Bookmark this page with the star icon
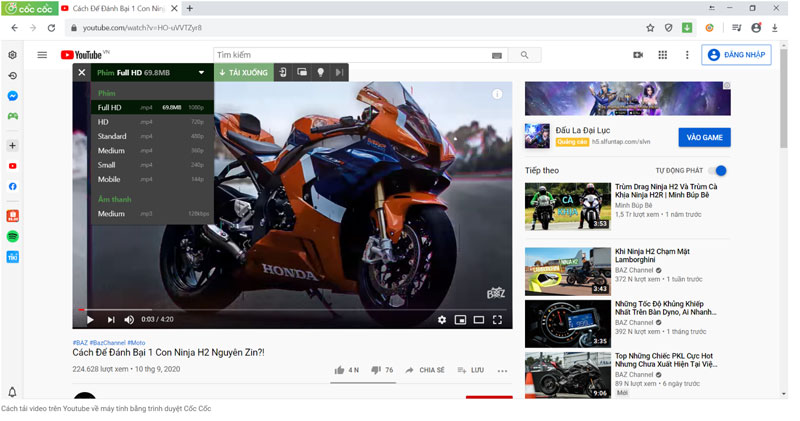This screenshot has height=421, width=800. (650, 28)
